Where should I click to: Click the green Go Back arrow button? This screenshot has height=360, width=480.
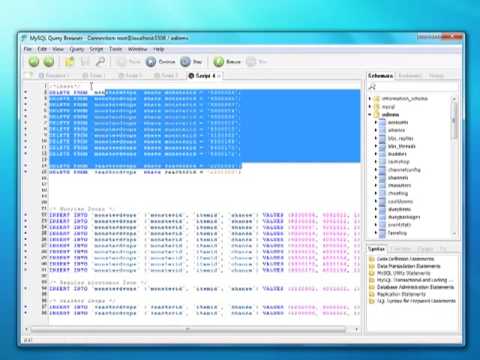point(34,62)
